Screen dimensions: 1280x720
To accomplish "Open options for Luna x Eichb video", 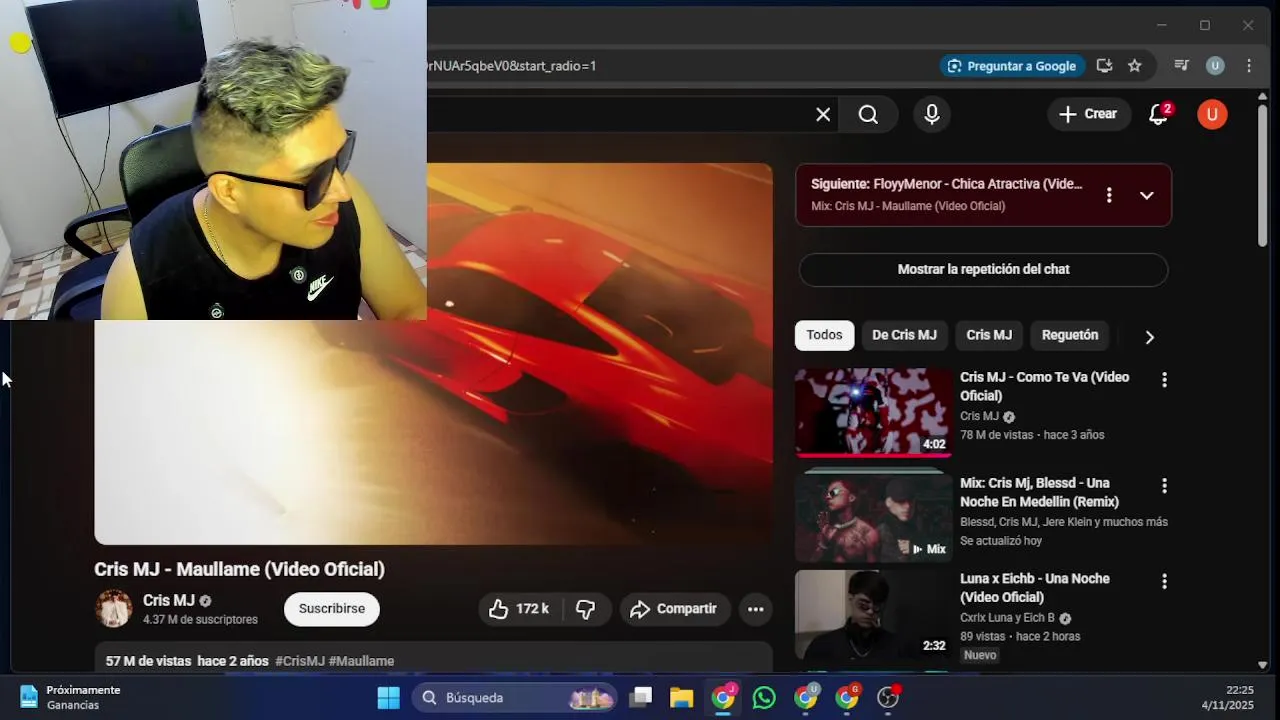I will 1164,581.
